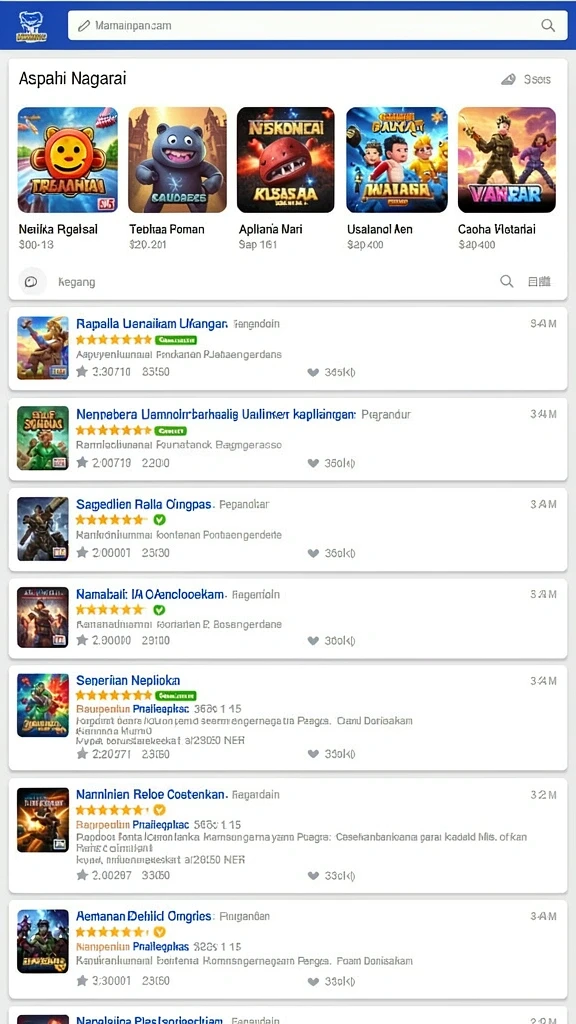This screenshot has width=576, height=1024.
Task: Click the chat bubble icon beside Kegang
Action: point(31,281)
